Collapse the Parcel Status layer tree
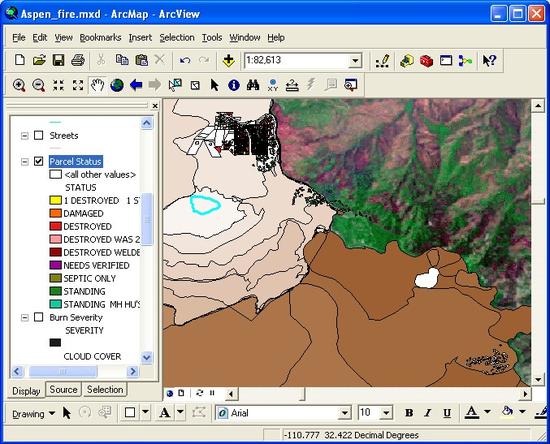Image resolution: width=550 pixels, height=444 pixels. tap(25, 162)
